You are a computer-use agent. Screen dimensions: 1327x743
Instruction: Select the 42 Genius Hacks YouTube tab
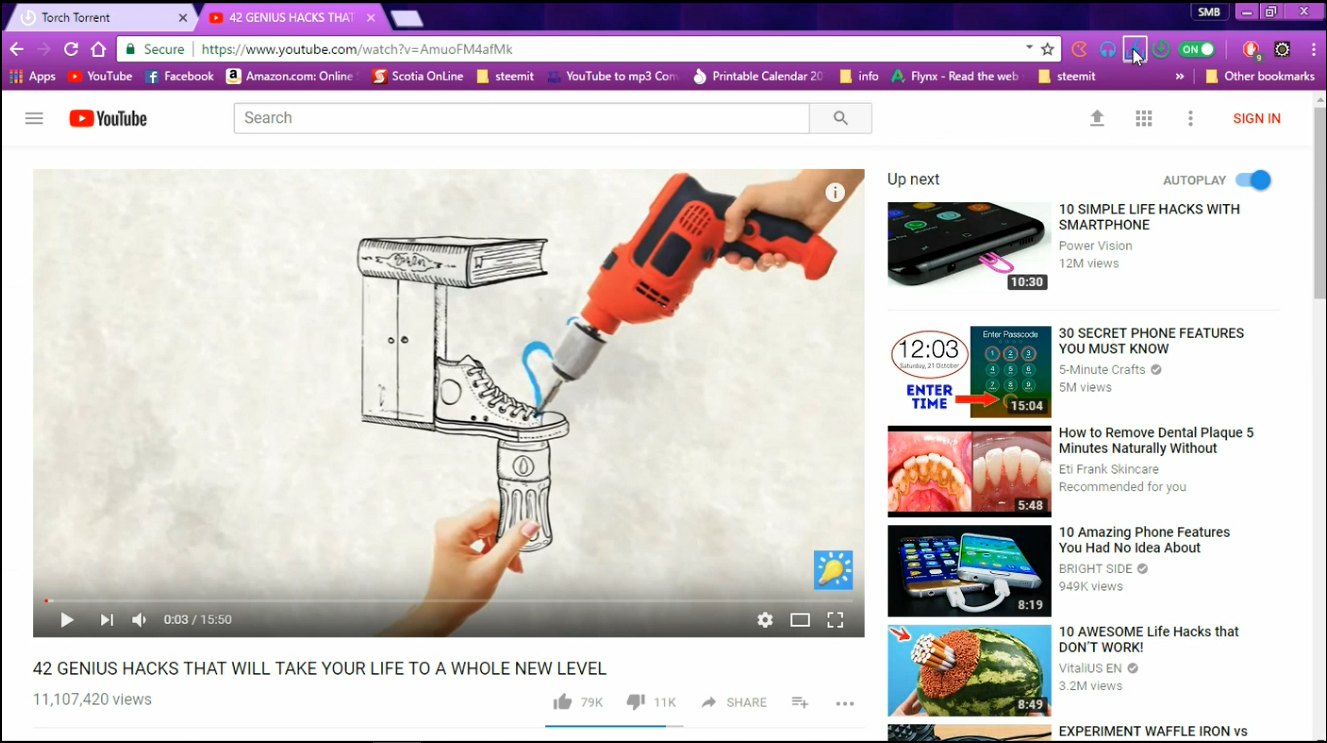pos(290,18)
